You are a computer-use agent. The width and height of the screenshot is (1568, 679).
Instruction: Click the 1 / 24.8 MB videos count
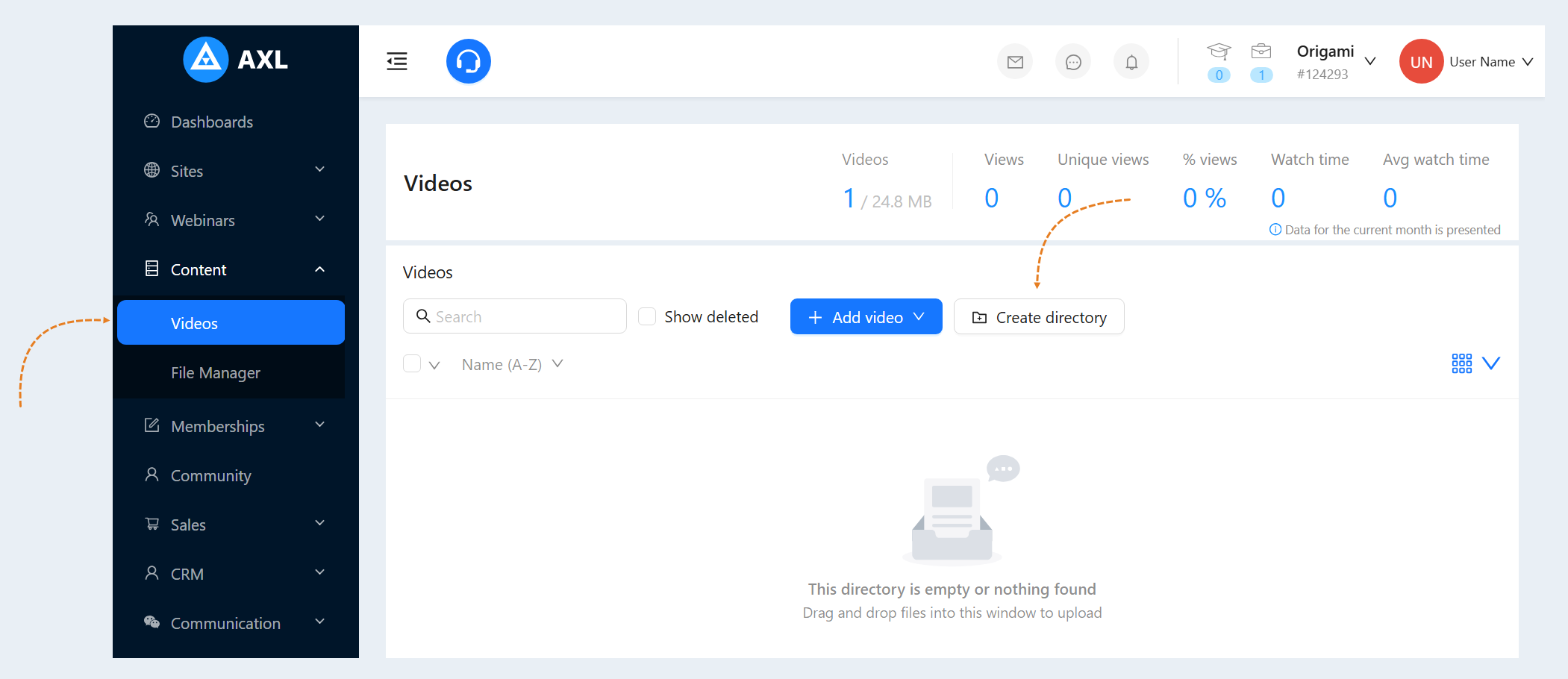pyautogui.click(x=887, y=199)
